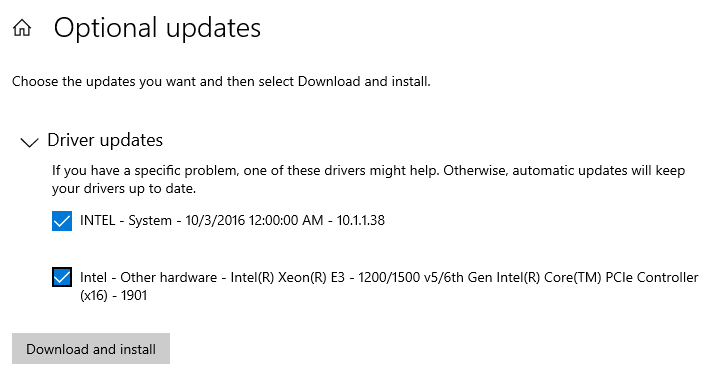Click the Intel Other hardware Xeon label
Screen dimensions: 708x370
point(389,286)
